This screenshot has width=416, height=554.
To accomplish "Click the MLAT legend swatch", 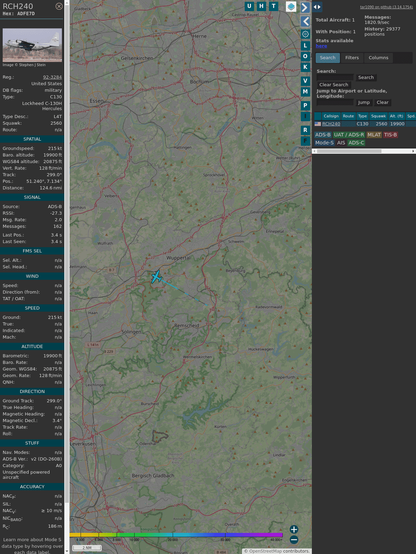I will tap(374, 135).
